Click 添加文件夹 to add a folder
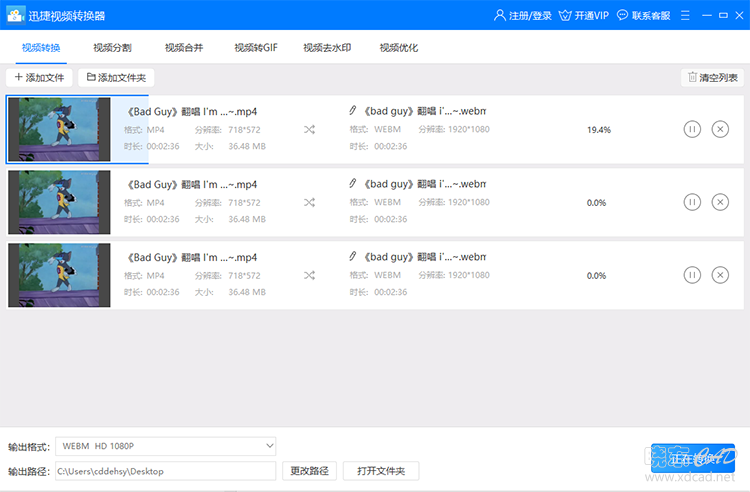 (x=116, y=77)
